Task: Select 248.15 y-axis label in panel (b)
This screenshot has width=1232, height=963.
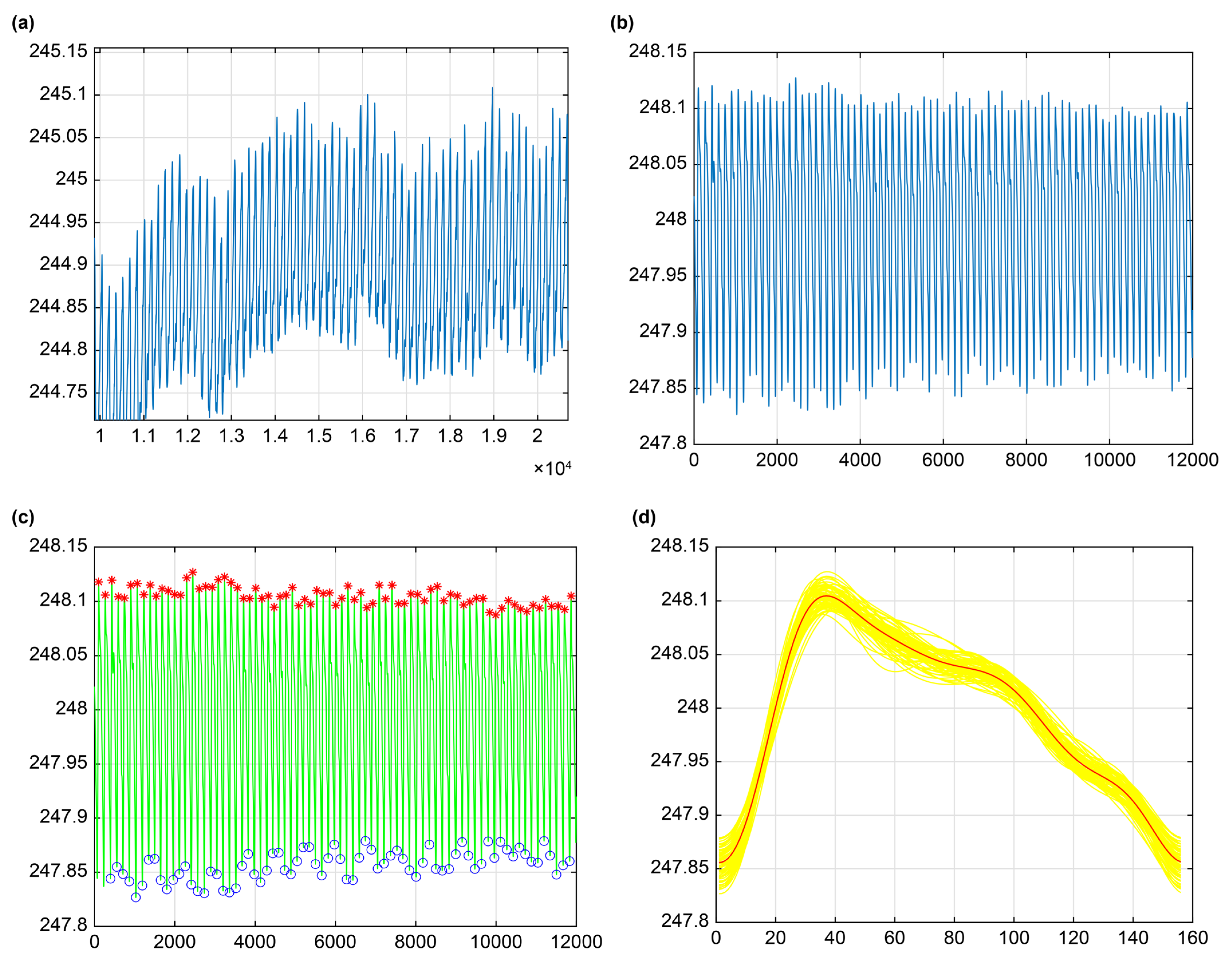Action: tap(658, 51)
